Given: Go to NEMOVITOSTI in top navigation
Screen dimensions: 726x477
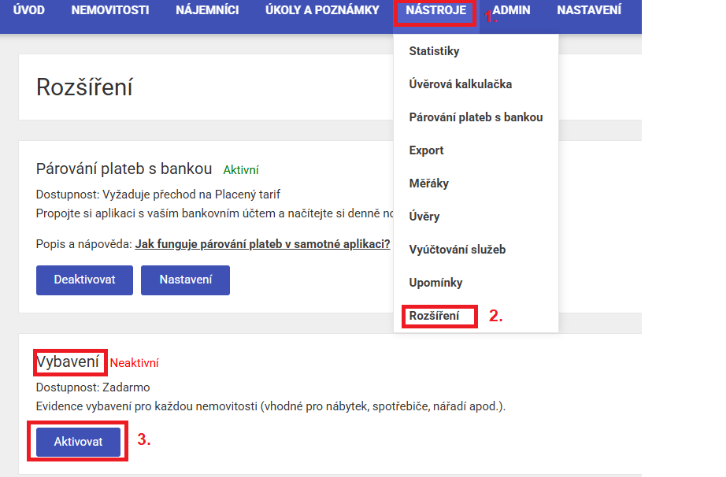Looking at the screenshot, I should pyautogui.click(x=110, y=11).
